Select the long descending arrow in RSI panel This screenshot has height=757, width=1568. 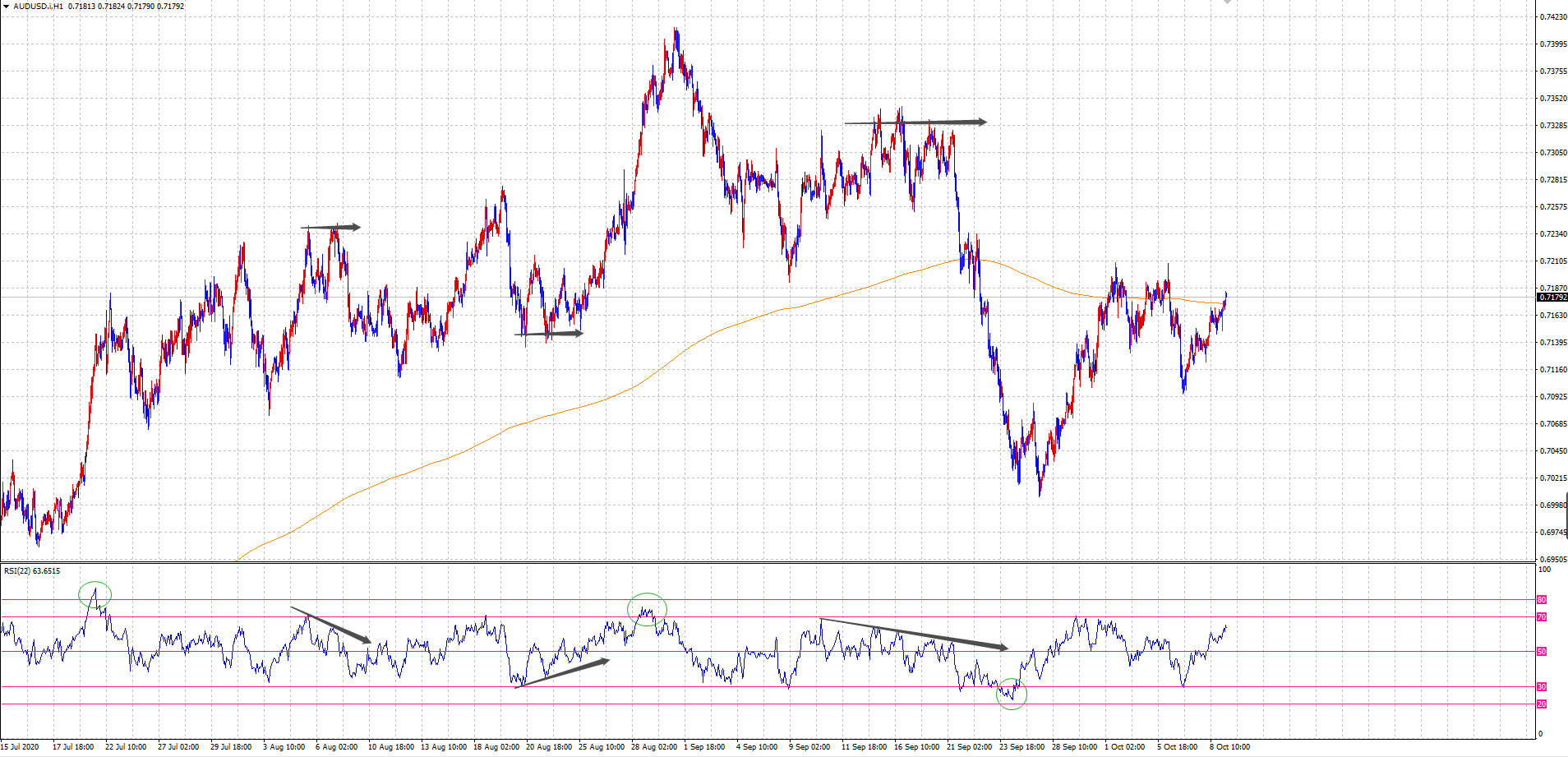pyautogui.click(x=912, y=633)
